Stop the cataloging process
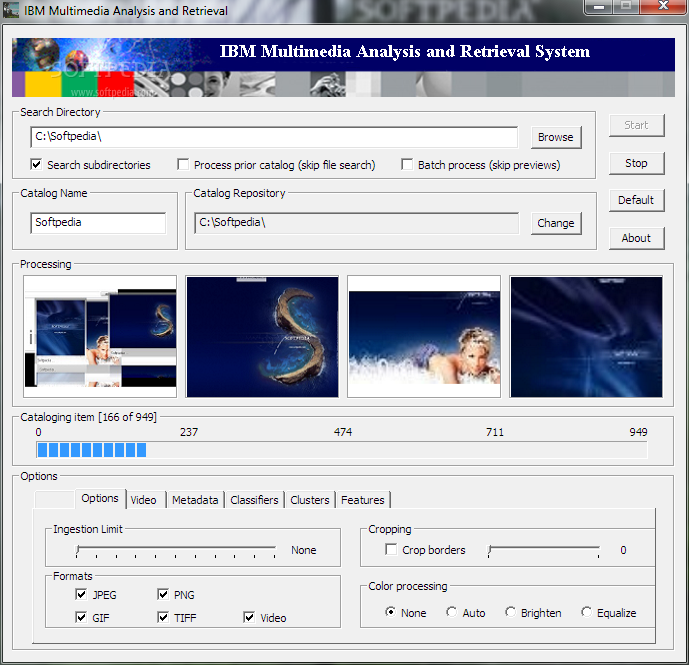The width and height of the screenshot is (689, 665). (x=636, y=163)
